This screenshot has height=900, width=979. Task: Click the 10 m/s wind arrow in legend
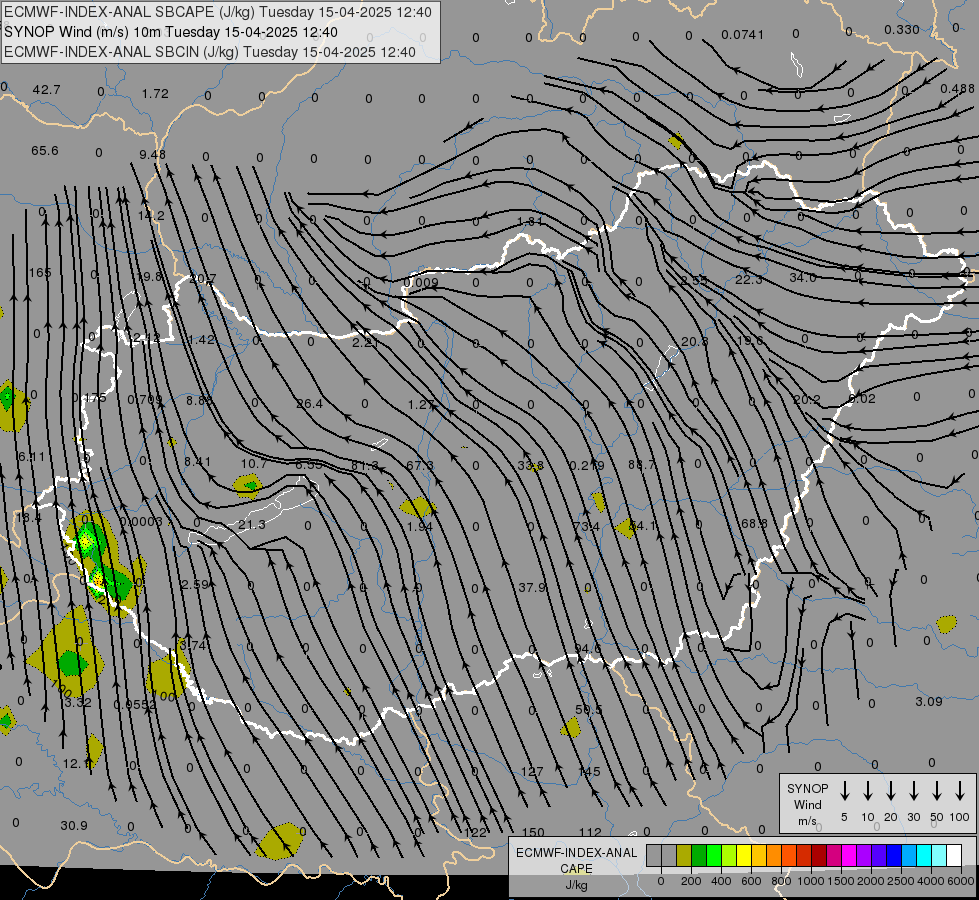click(868, 791)
